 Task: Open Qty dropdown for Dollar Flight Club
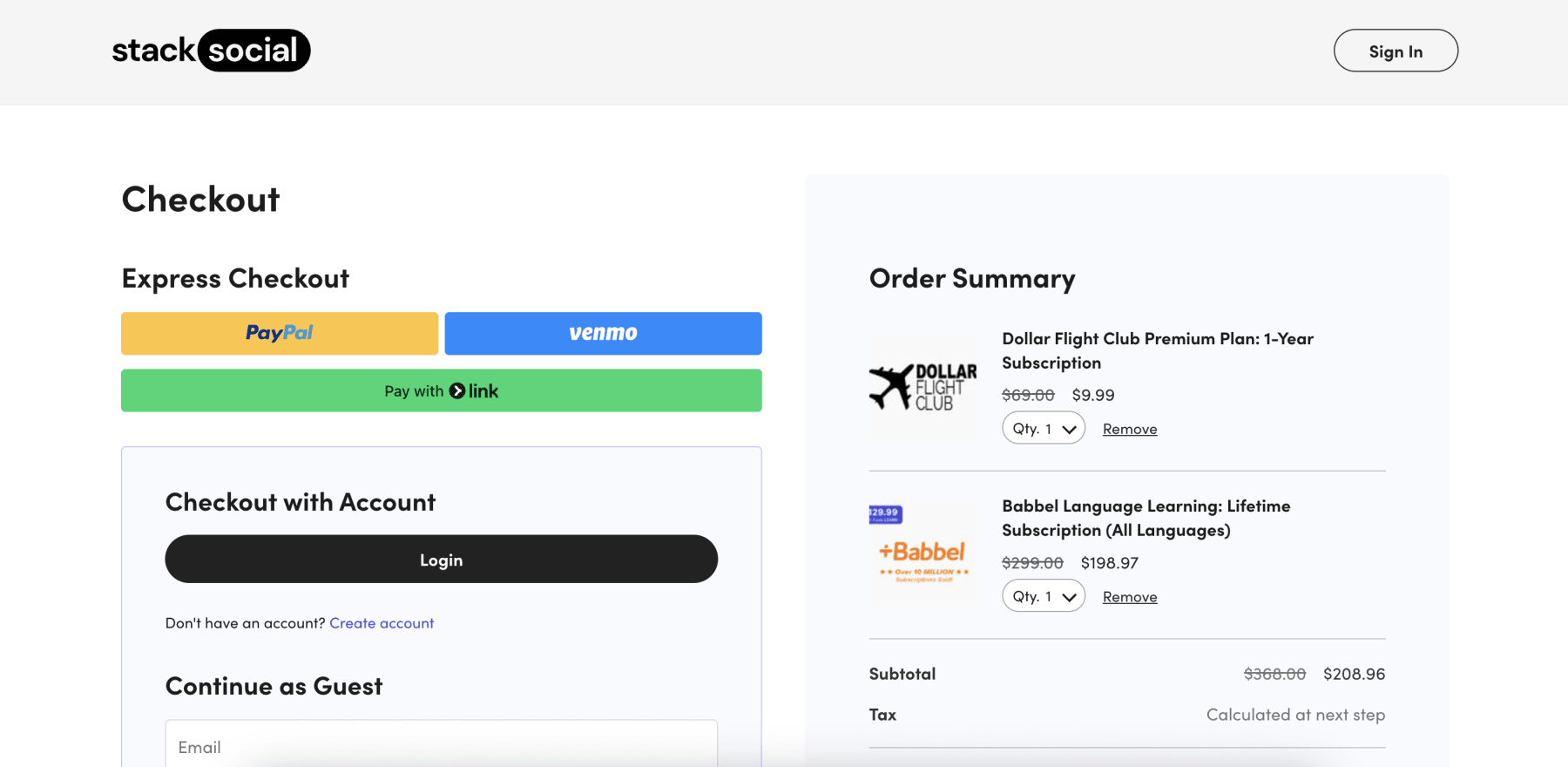(x=1044, y=429)
